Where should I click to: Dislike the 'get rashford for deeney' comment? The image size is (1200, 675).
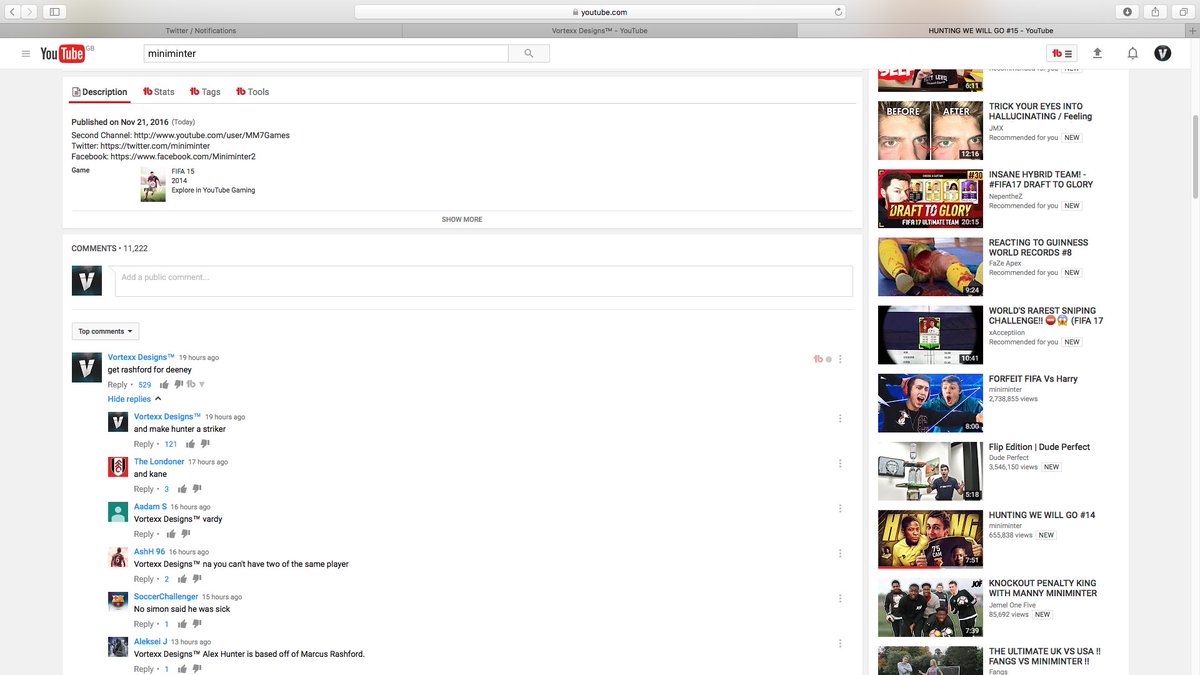point(179,385)
